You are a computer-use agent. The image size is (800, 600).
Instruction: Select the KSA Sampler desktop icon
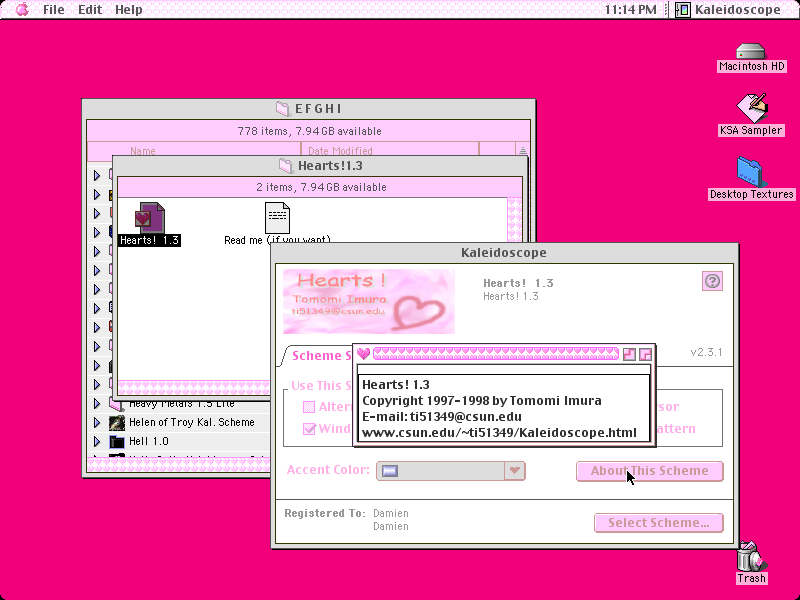click(751, 108)
